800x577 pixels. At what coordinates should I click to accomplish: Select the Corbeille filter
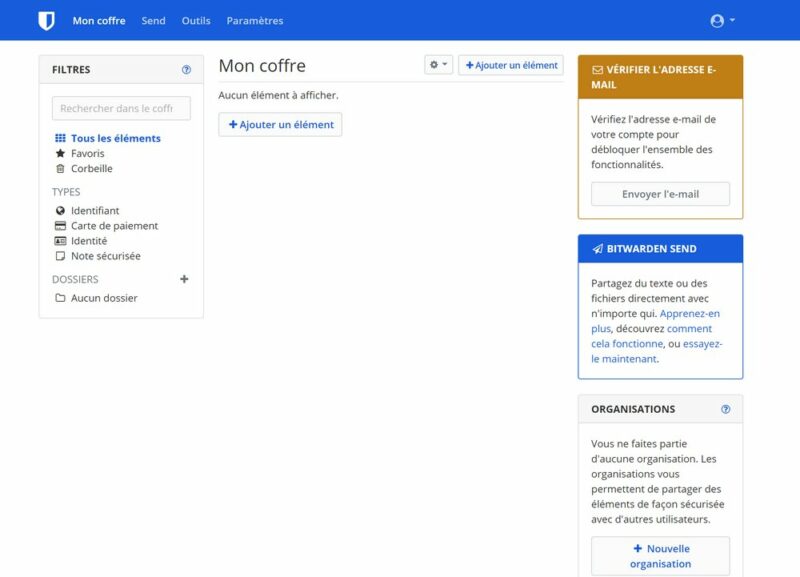(x=84, y=168)
